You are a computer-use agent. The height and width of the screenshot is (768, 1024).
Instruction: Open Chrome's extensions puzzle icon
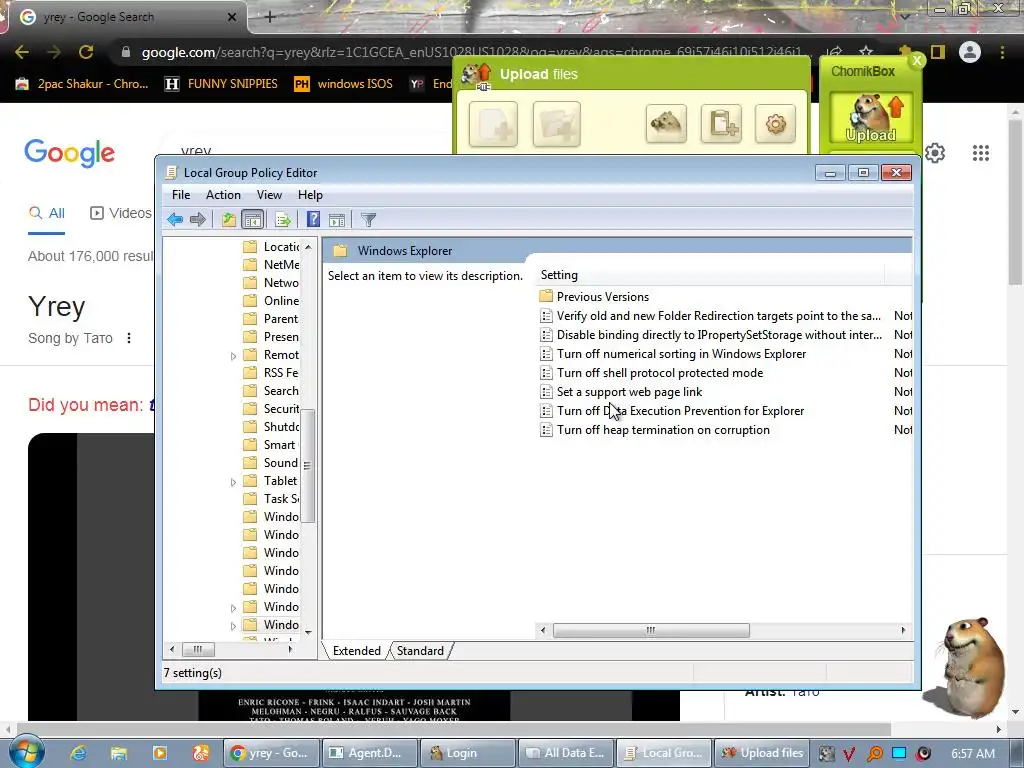(905, 52)
